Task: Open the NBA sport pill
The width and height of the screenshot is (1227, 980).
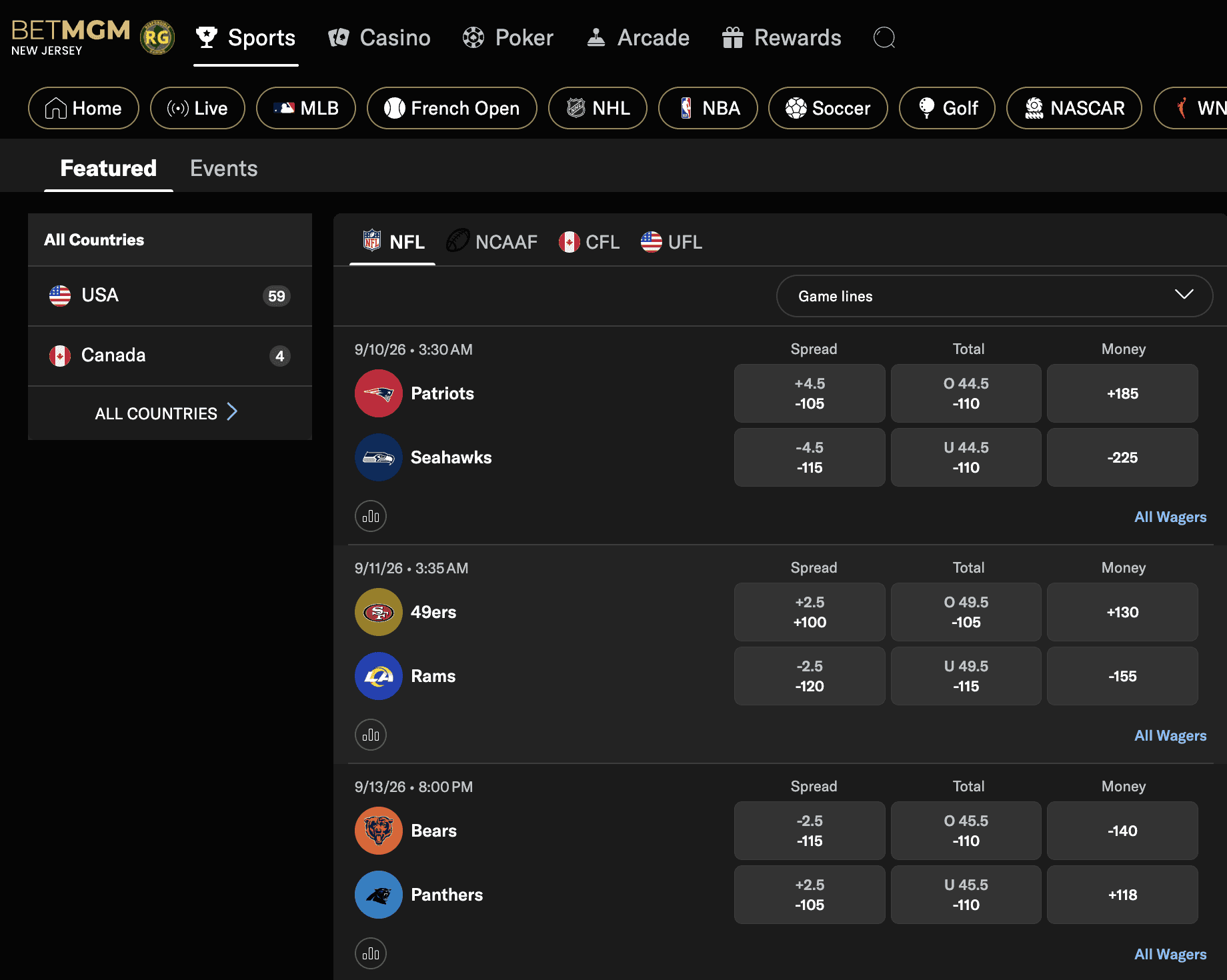Action: pos(708,108)
